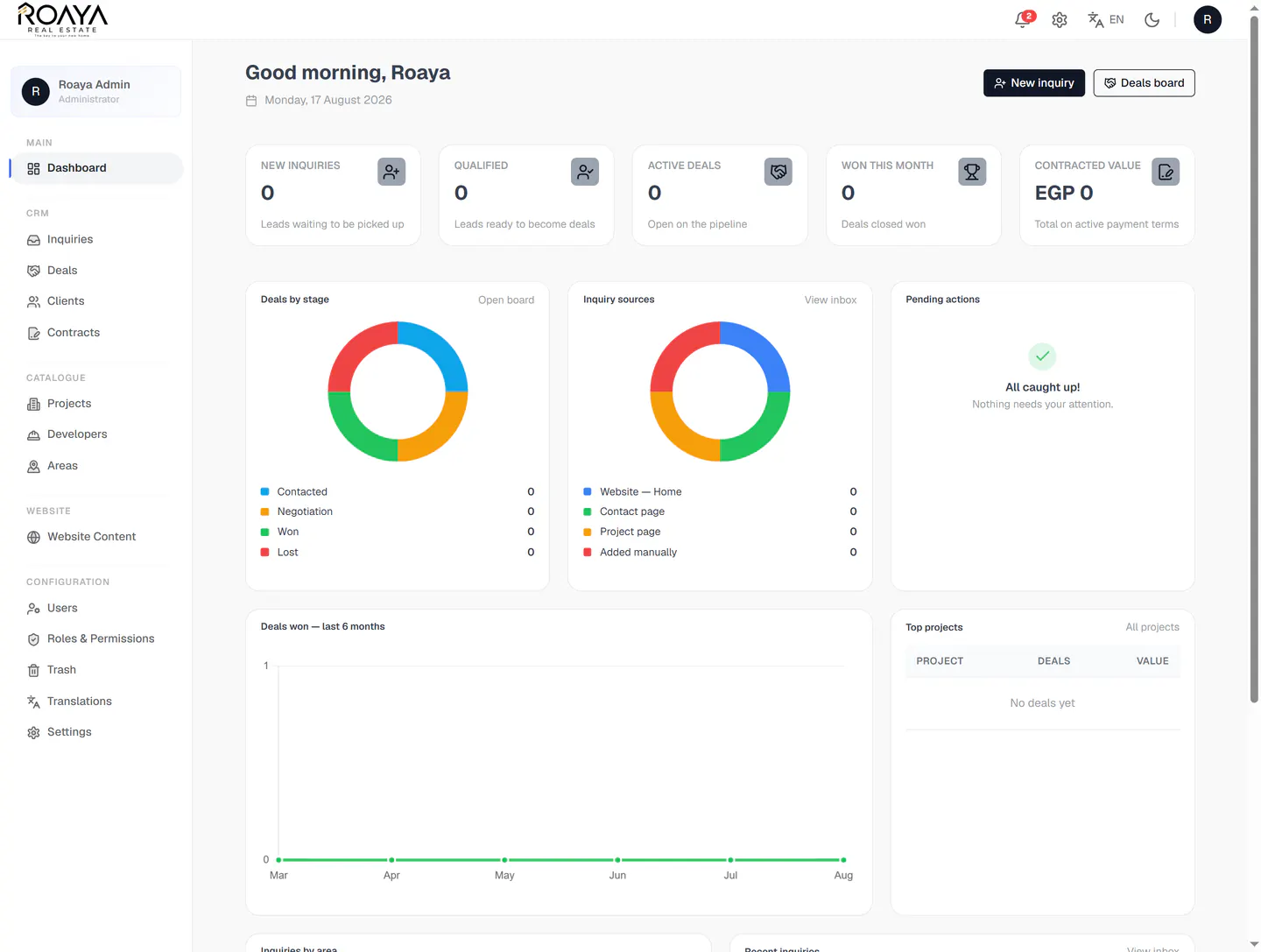Click the View inbox link
Viewport: 1261px width, 952px height.
tap(831, 300)
